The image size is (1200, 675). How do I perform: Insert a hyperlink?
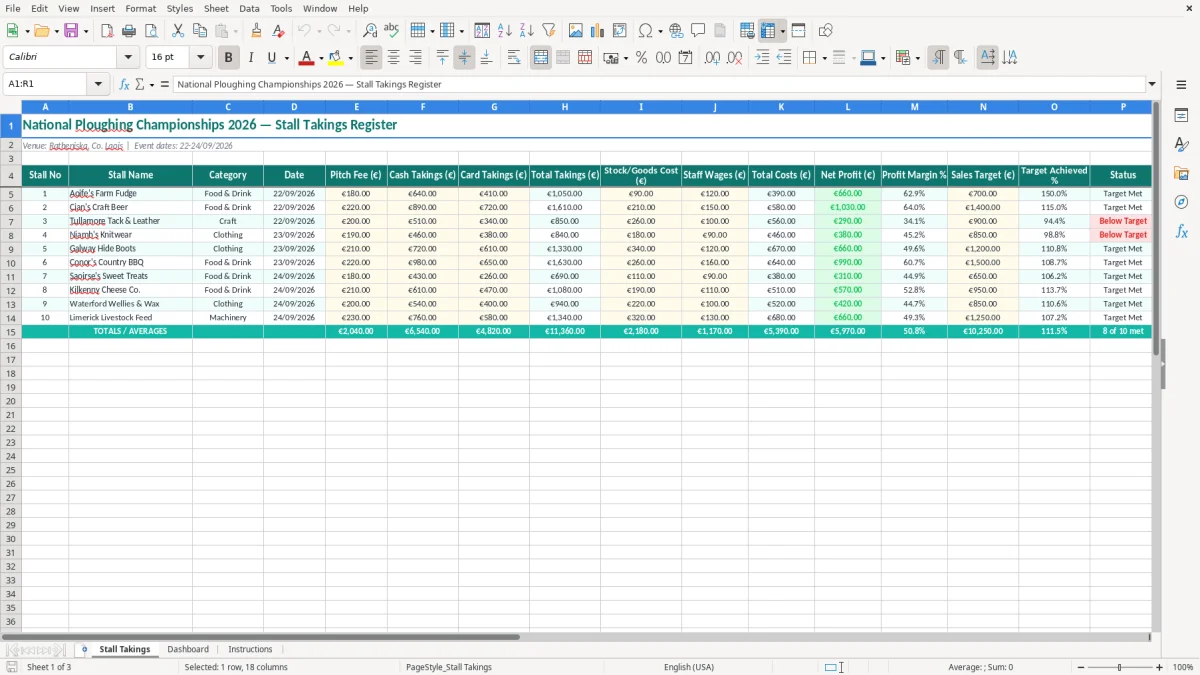676,31
